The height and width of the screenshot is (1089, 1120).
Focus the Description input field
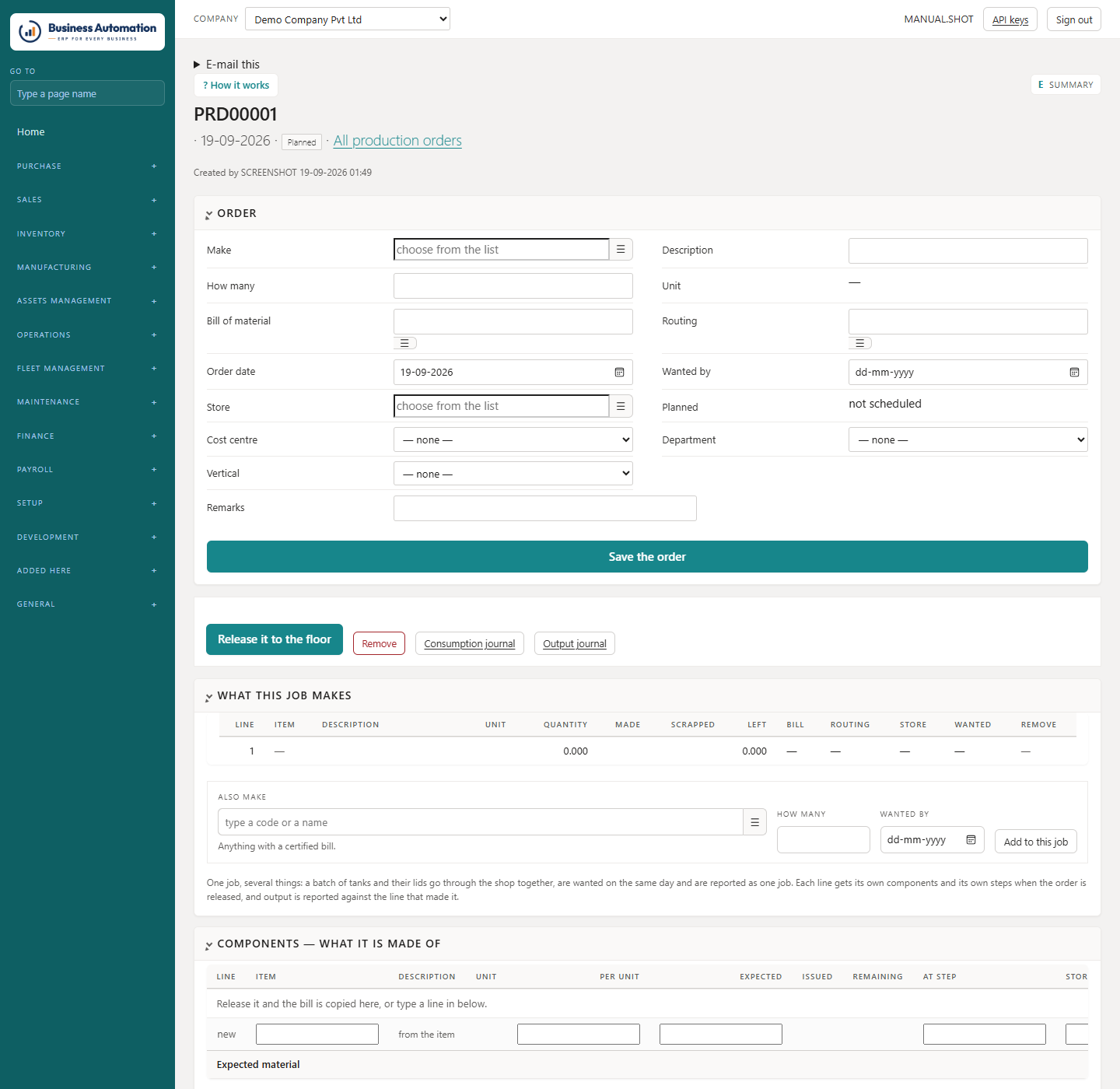[x=968, y=251]
